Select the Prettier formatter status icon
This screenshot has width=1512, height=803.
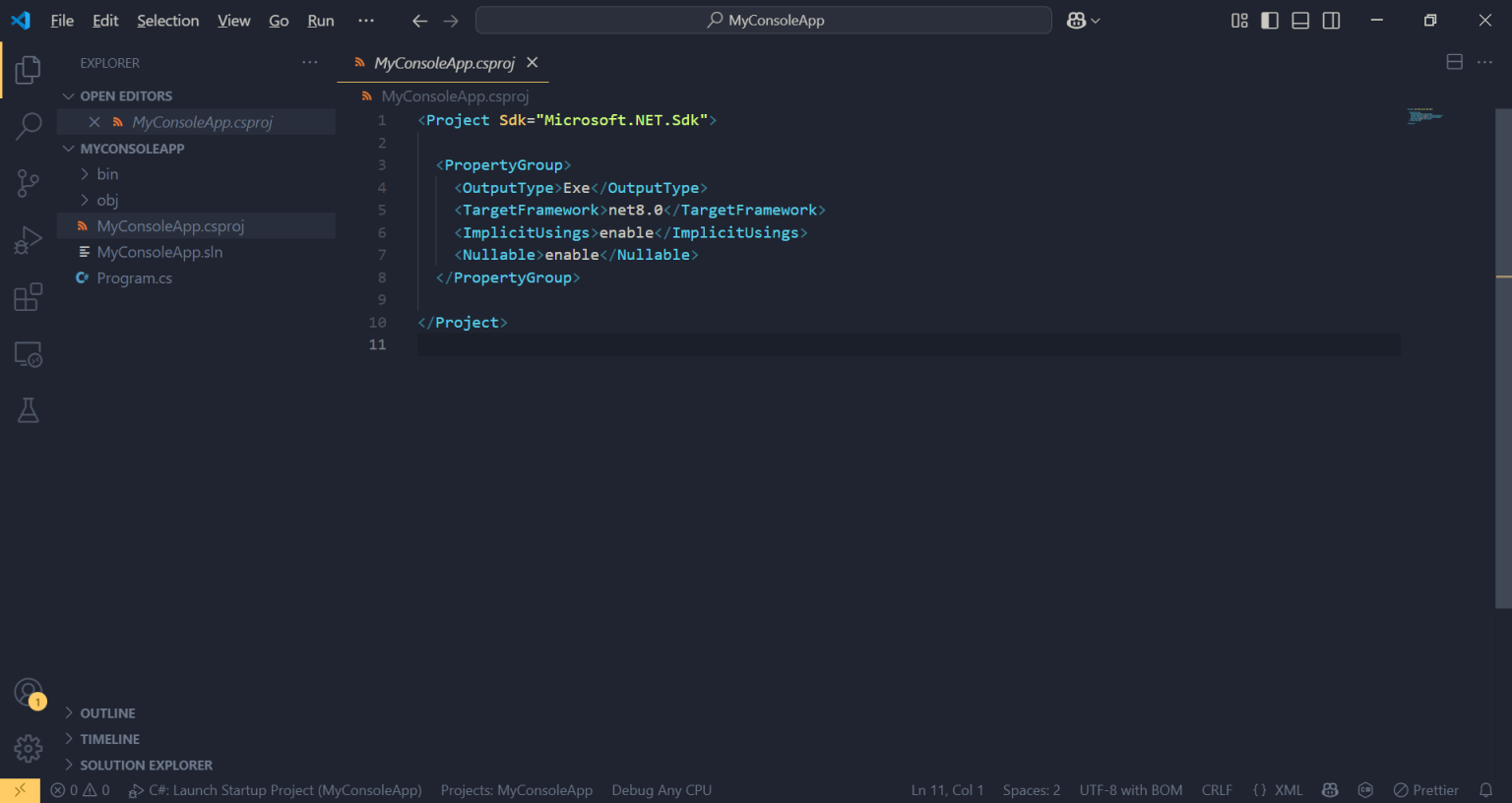click(x=1425, y=789)
